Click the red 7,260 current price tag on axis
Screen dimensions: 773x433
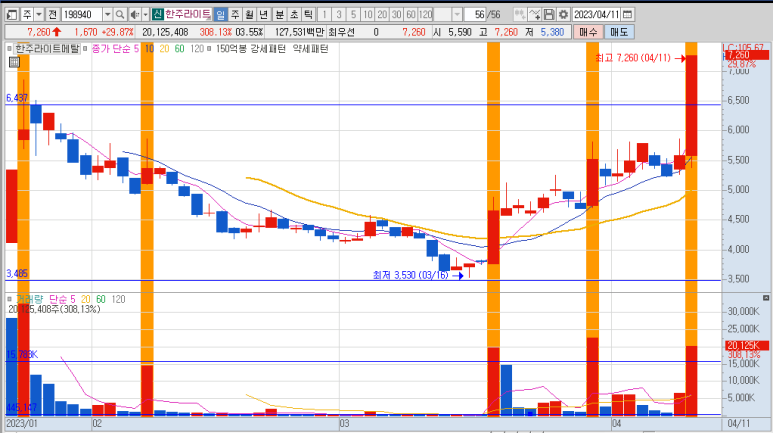[x=747, y=55]
